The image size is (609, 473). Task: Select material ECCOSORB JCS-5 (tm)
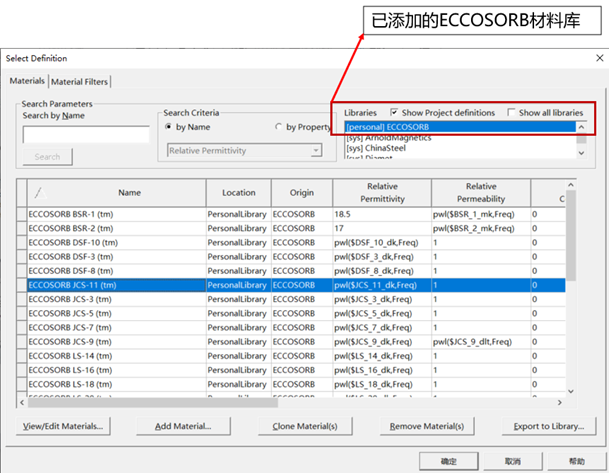coord(117,313)
